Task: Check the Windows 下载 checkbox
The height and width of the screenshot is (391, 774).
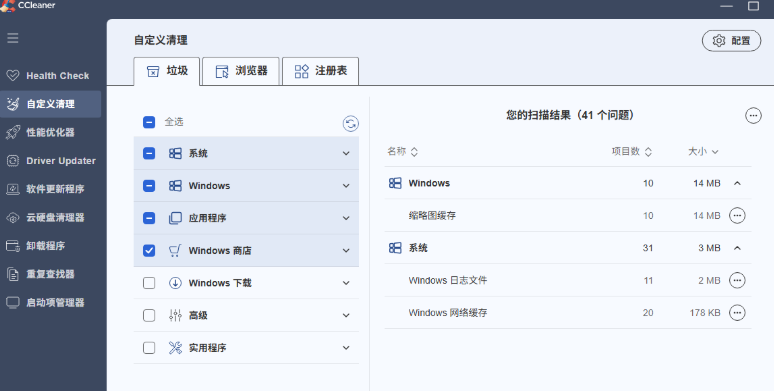Action: click(149, 283)
